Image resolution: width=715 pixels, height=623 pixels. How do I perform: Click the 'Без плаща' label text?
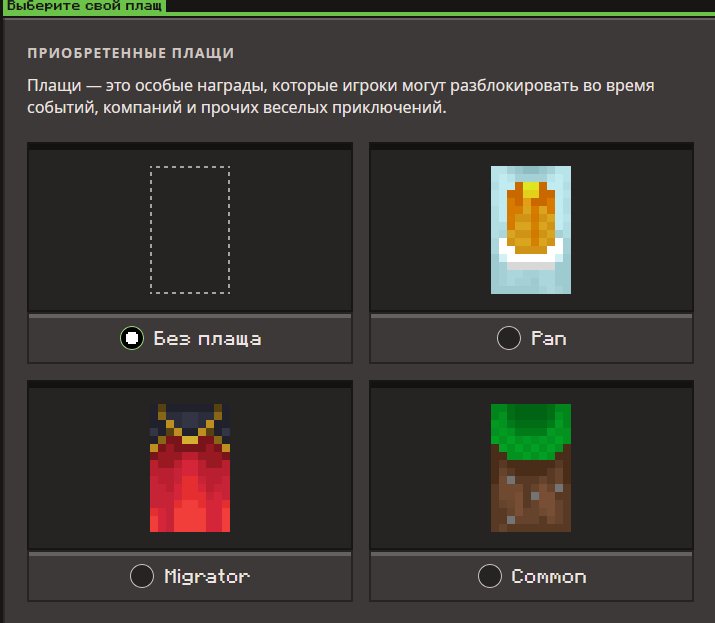tap(207, 338)
